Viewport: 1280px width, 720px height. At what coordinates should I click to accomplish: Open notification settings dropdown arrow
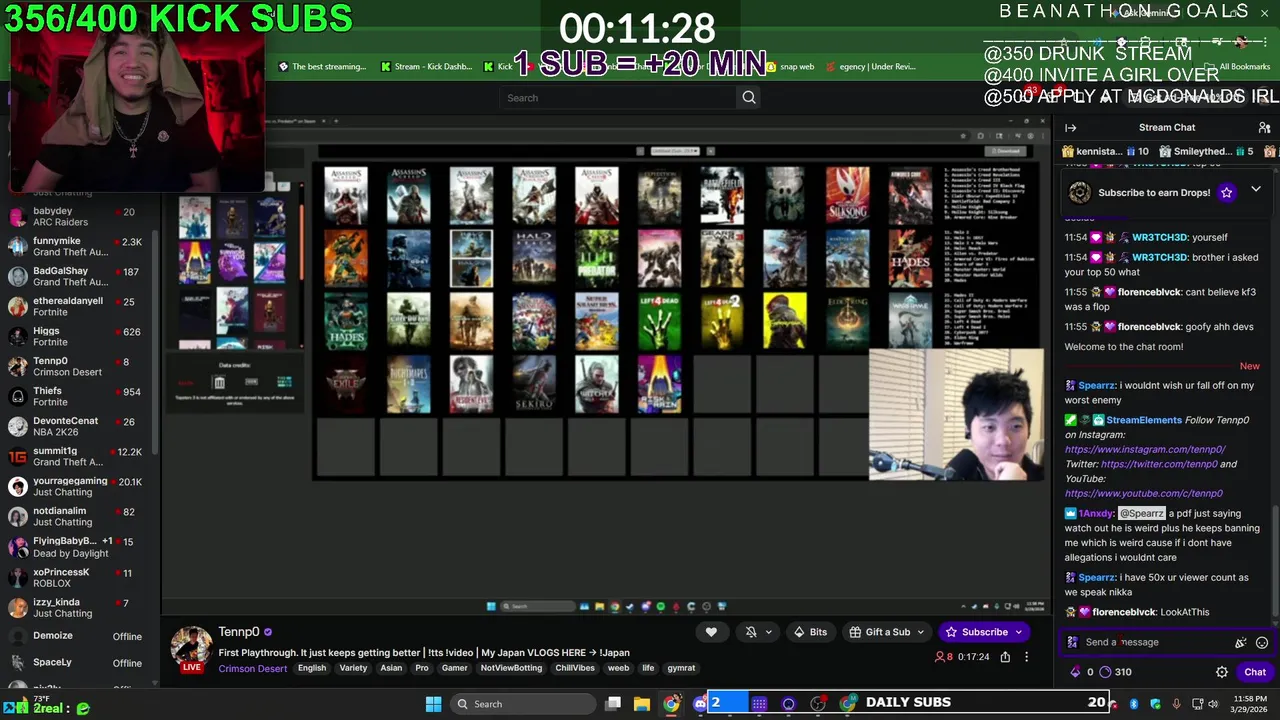[x=768, y=632]
